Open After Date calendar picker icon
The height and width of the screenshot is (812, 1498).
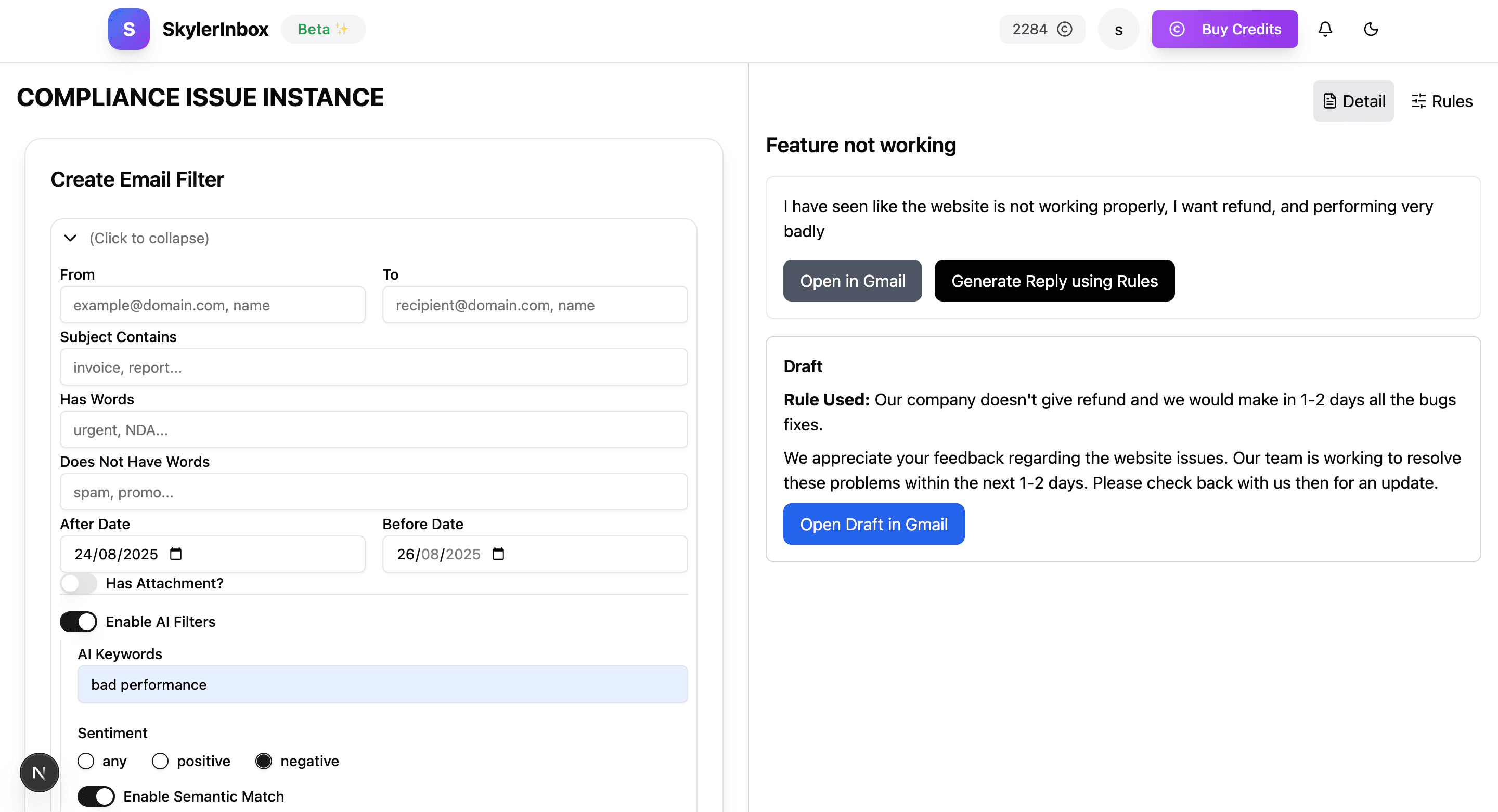click(x=176, y=553)
